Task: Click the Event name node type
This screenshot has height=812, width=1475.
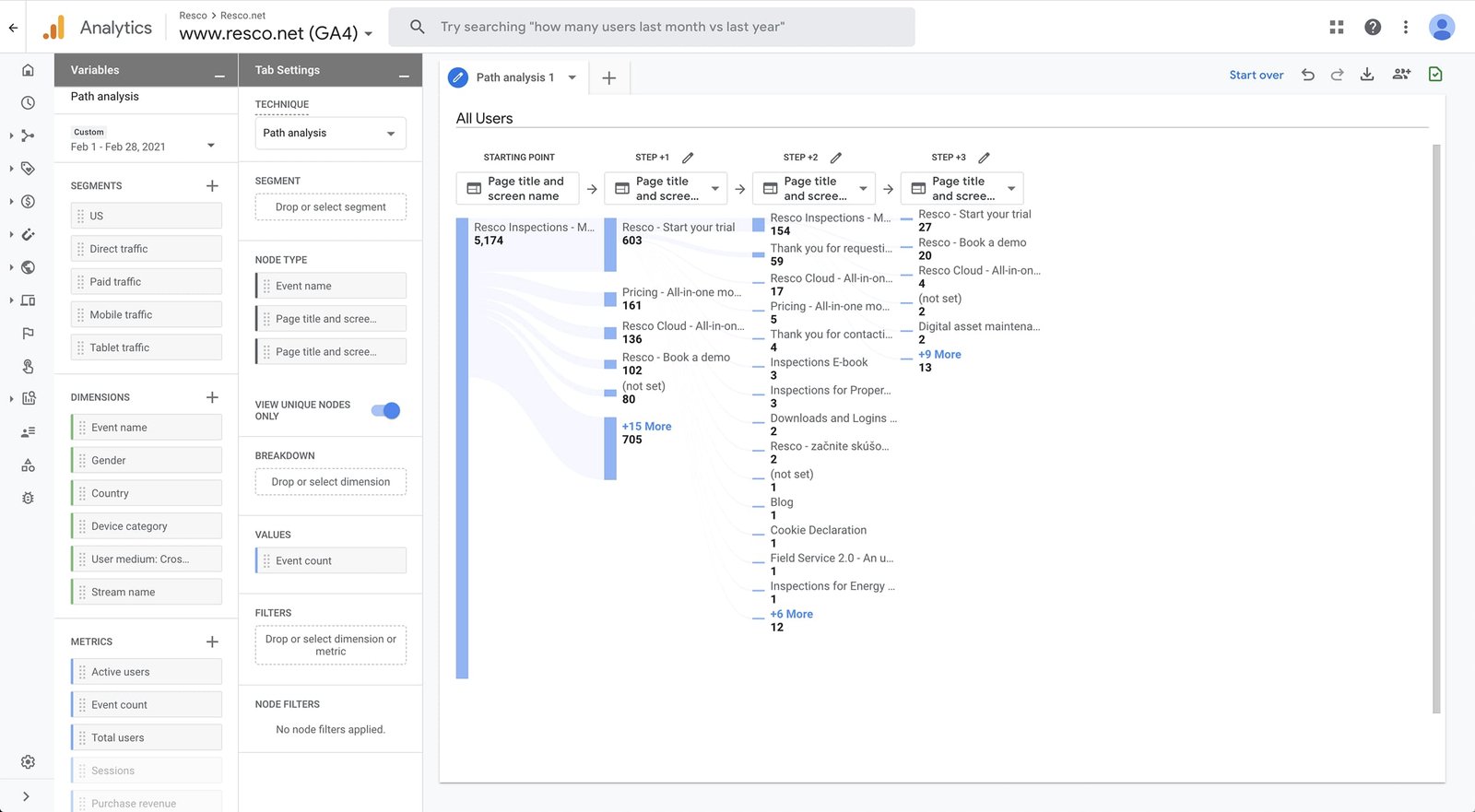Action: (x=331, y=286)
